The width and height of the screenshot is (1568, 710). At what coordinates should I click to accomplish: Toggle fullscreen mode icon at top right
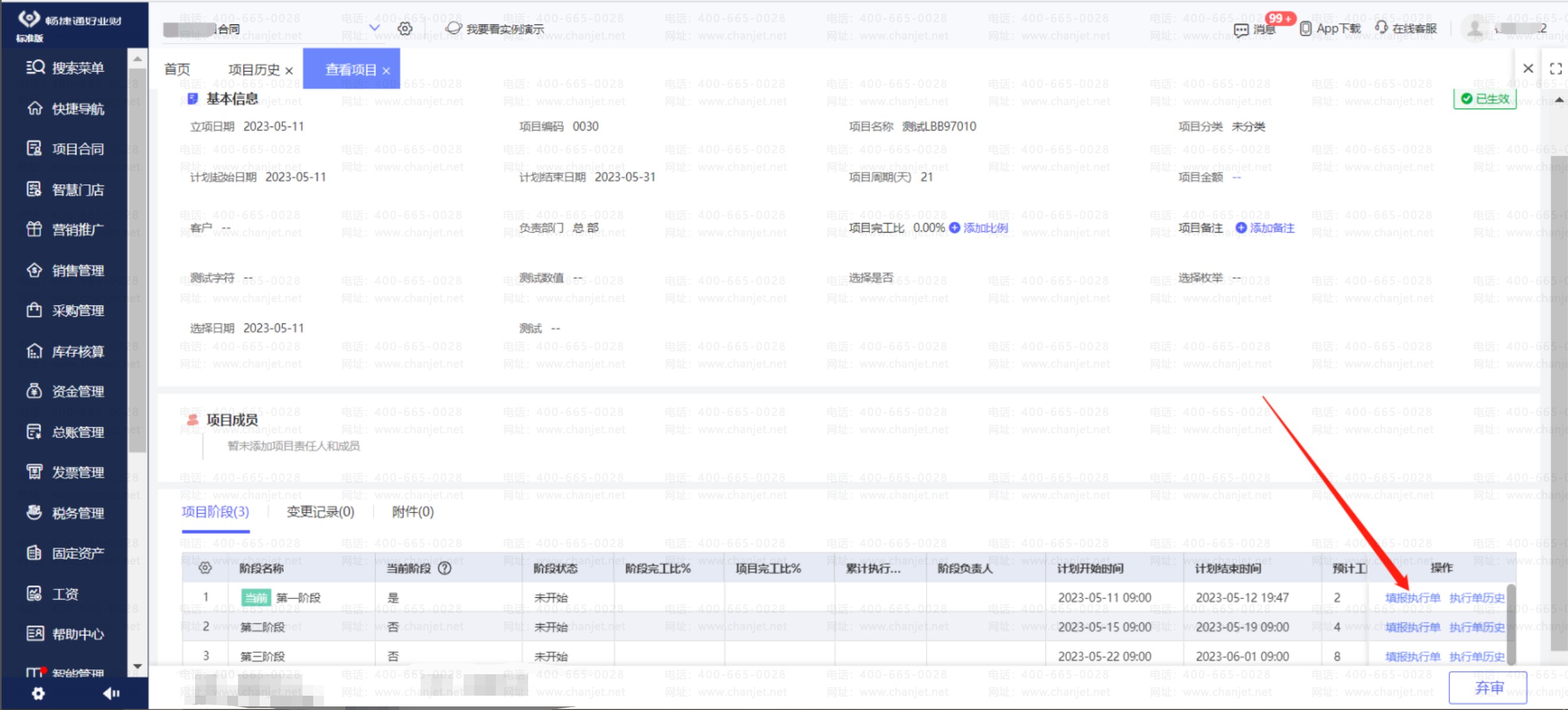click(1555, 69)
